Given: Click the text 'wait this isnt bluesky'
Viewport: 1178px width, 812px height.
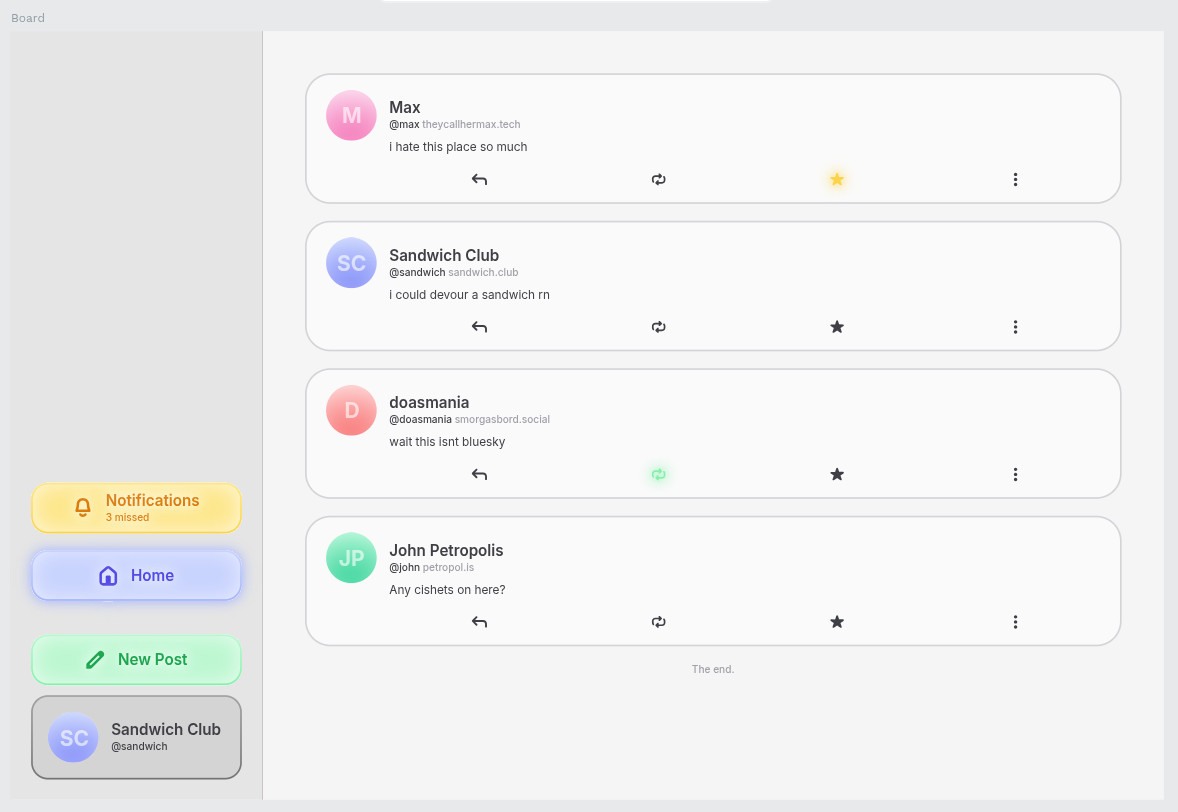Looking at the screenshot, I should click(447, 442).
